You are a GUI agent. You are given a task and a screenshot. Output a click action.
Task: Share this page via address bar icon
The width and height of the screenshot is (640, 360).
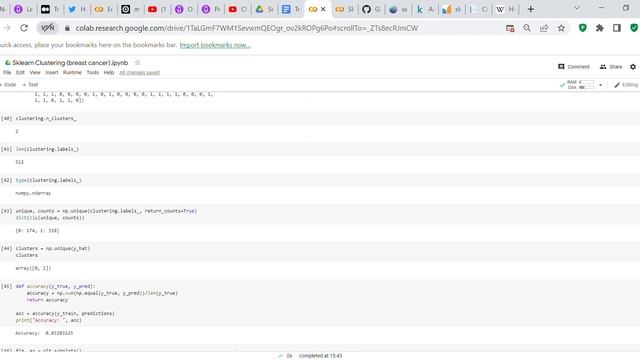[x=544, y=28]
